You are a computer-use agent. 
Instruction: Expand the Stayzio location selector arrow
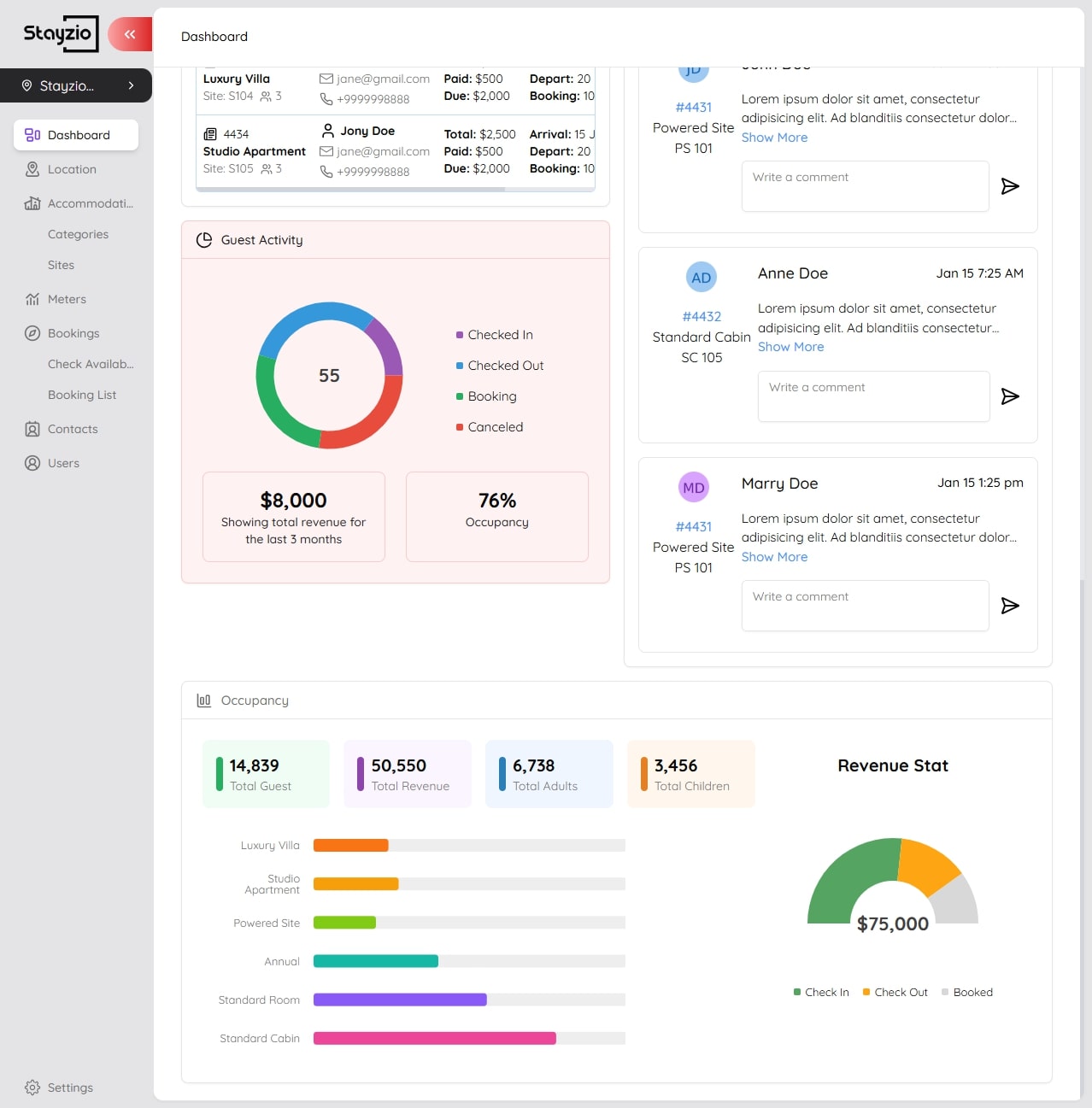131,85
